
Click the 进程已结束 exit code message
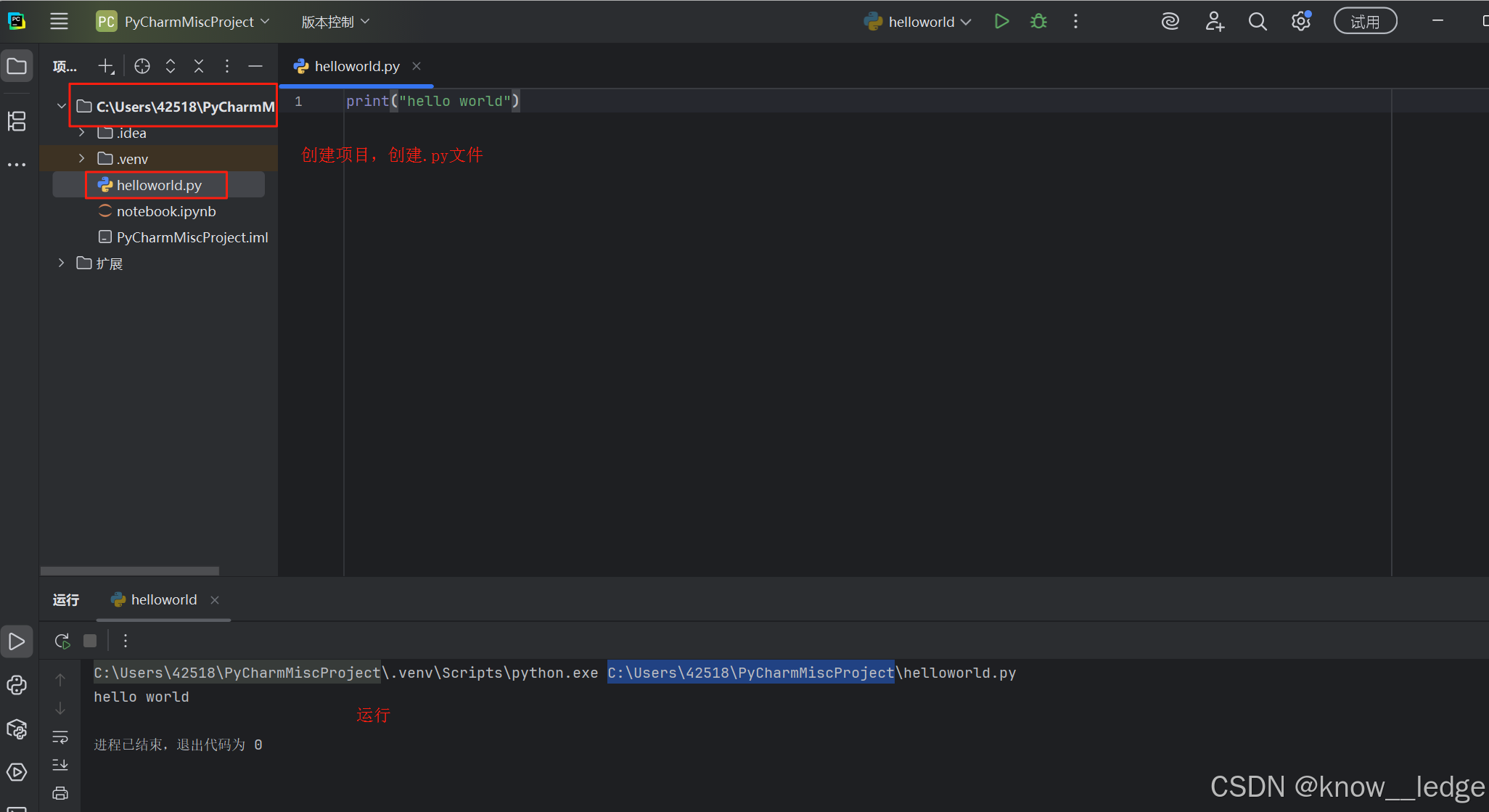pos(178,745)
